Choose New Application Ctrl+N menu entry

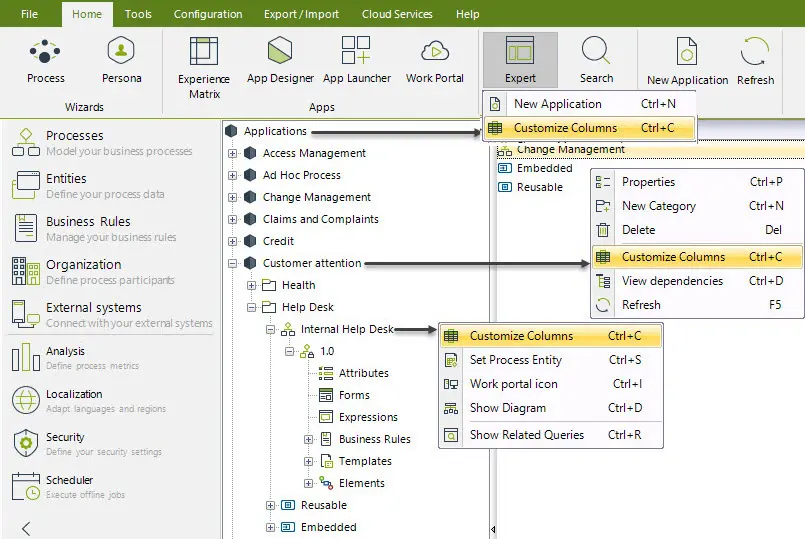point(589,104)
